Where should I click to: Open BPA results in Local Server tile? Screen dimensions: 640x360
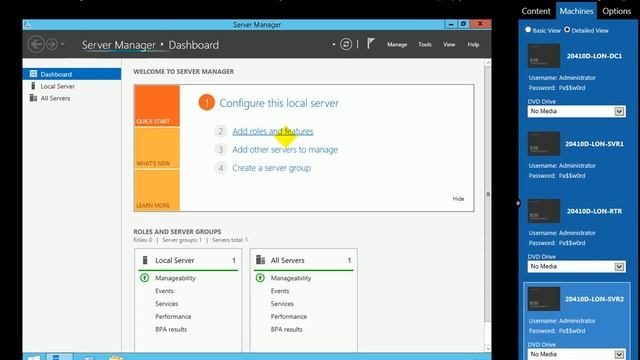171,329
